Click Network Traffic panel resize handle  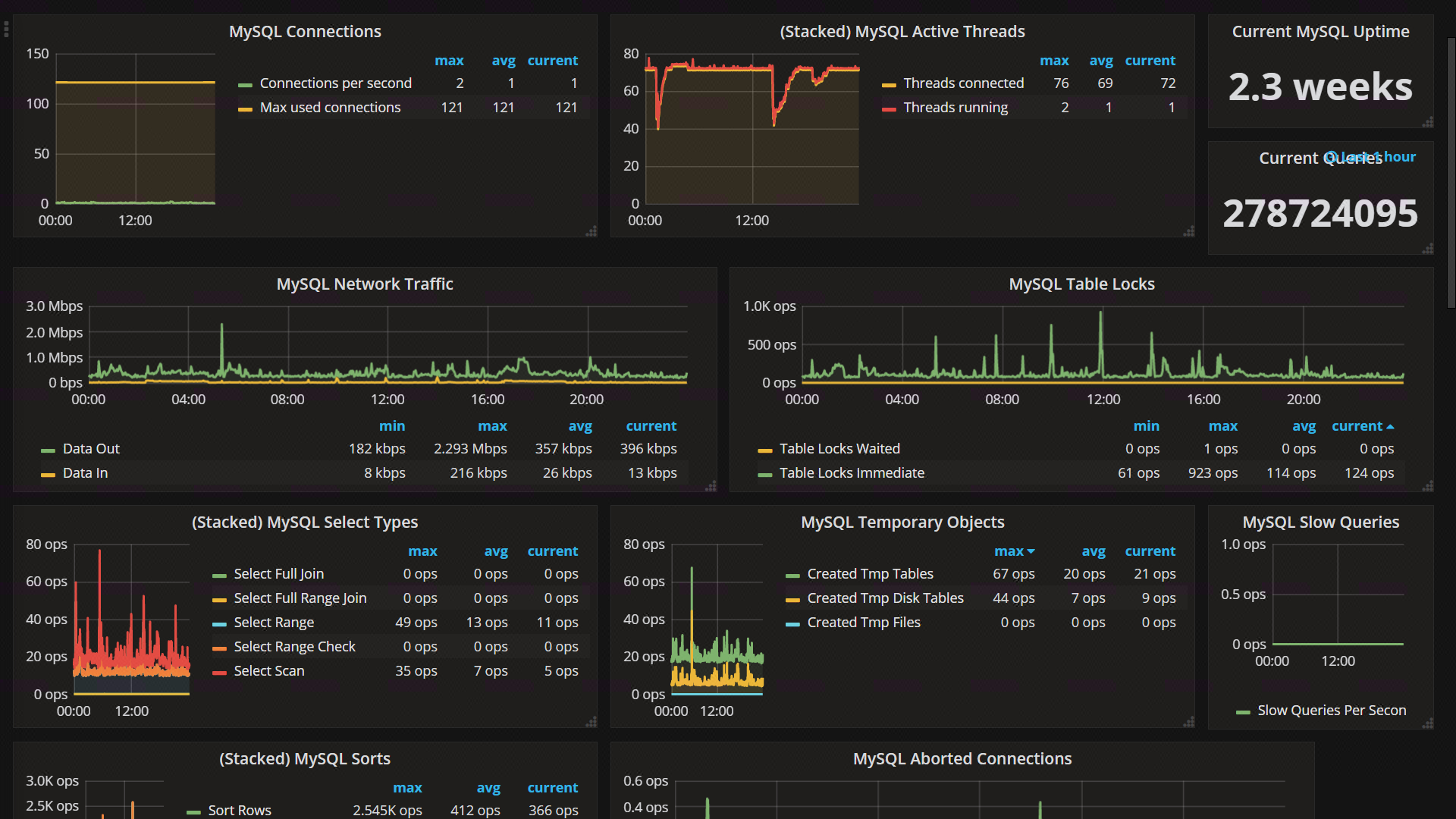pos(711,486)
